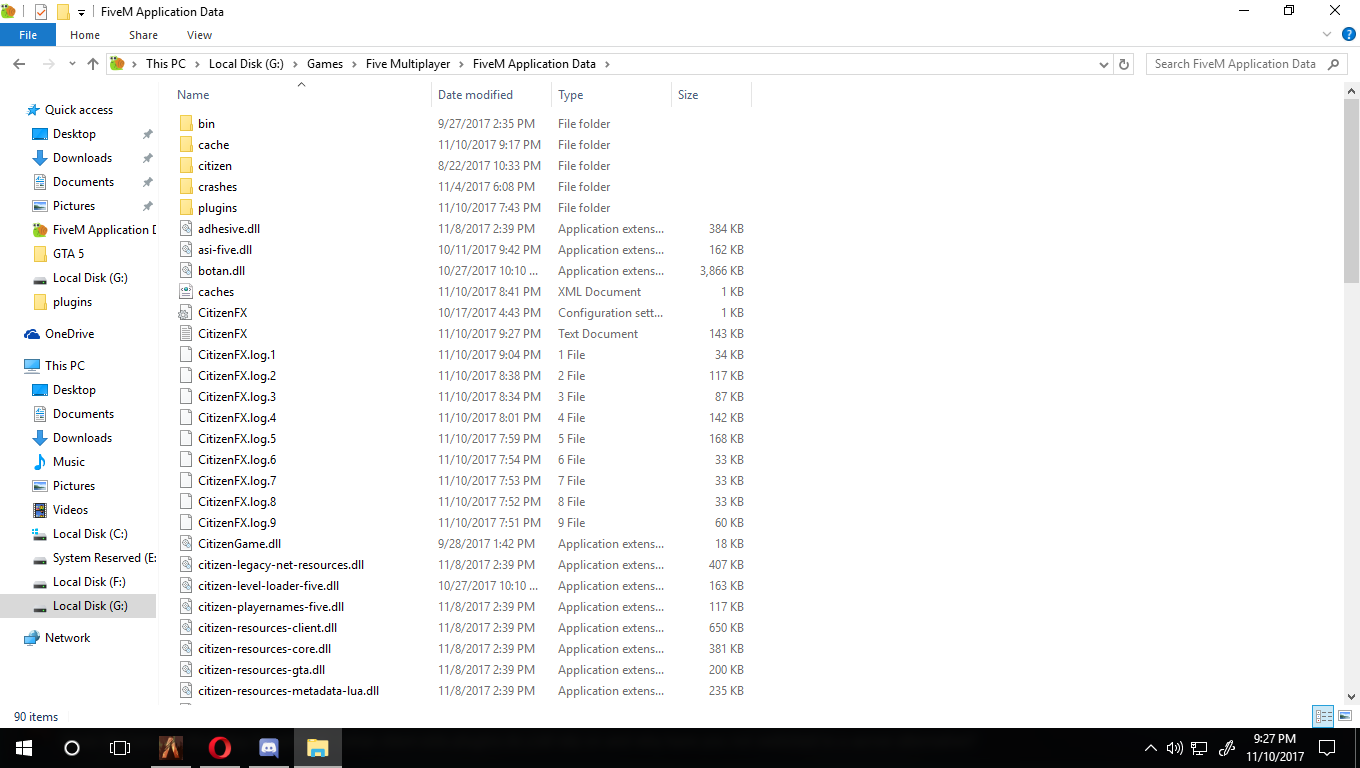Open the Recent locations dropdown arrow
Viewport: 1360px width, 768px height.
(72, 64)
